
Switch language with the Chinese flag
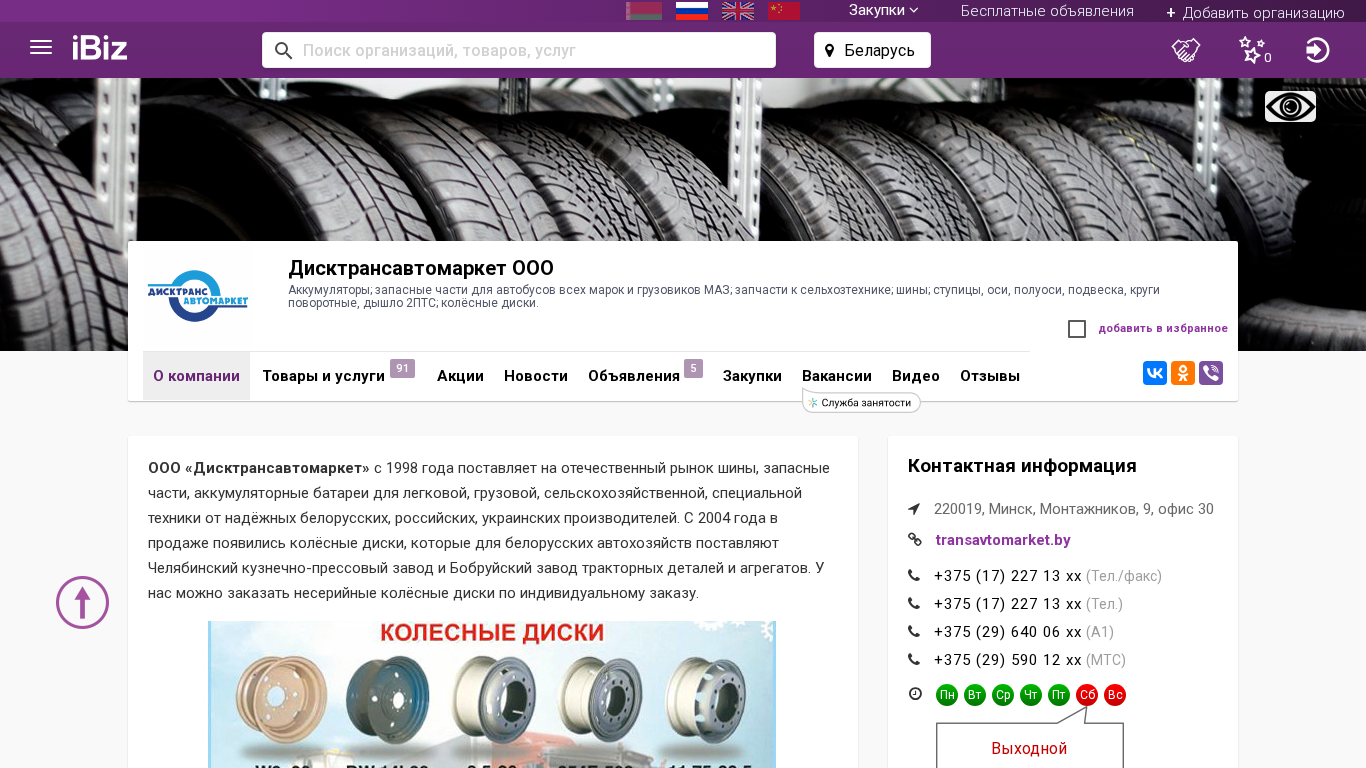point(784,10)
